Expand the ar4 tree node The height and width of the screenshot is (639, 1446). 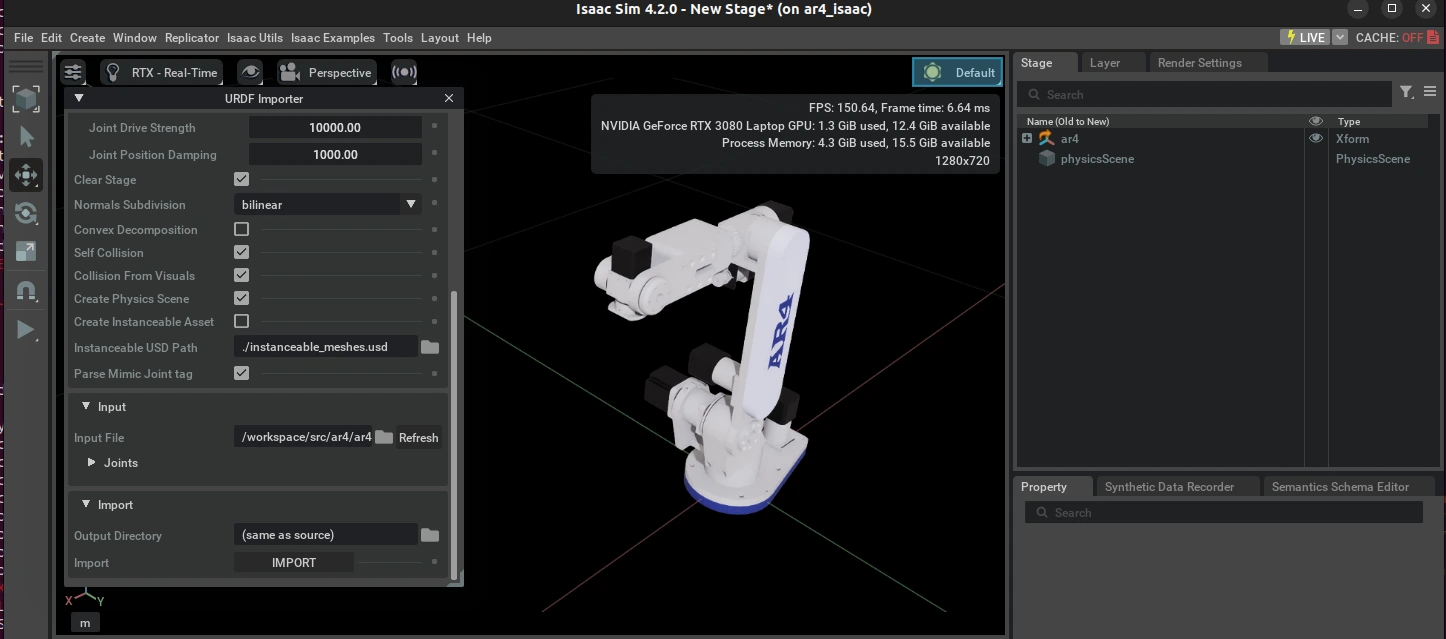tap(1026, 139)
